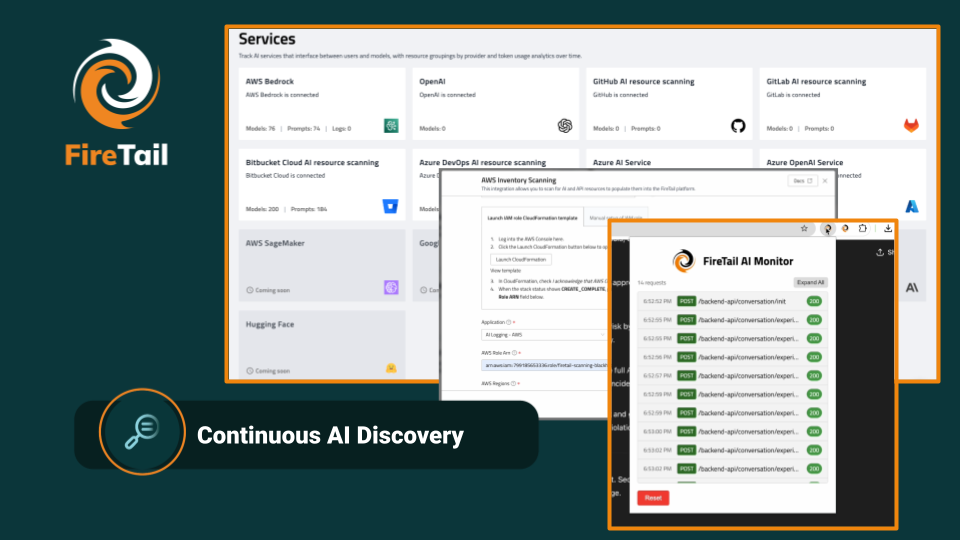This screenshot has height=540, width=960.
Task: Click the Bitbucket bucket icon
Action: click(391, 206)
